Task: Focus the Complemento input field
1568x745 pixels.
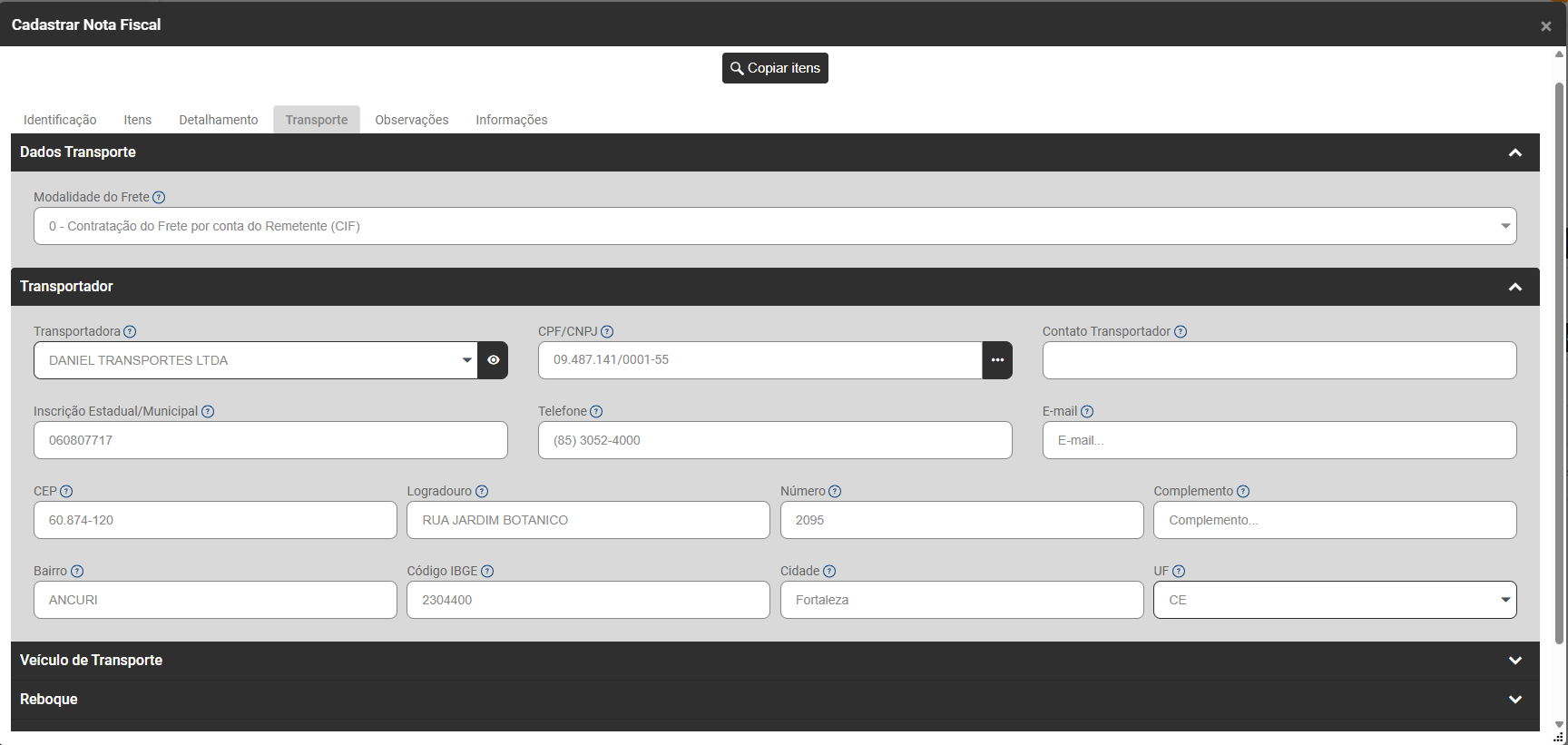Action: pos(1335,520)
